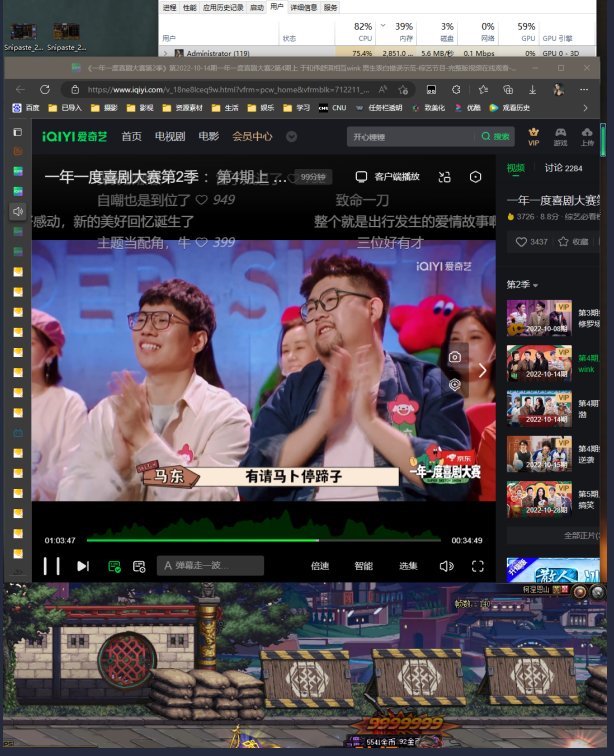The width and height of the screenshot is (614, 756).
Task: Switch to Task Manager 性能 tab
Action: point(190,7)
